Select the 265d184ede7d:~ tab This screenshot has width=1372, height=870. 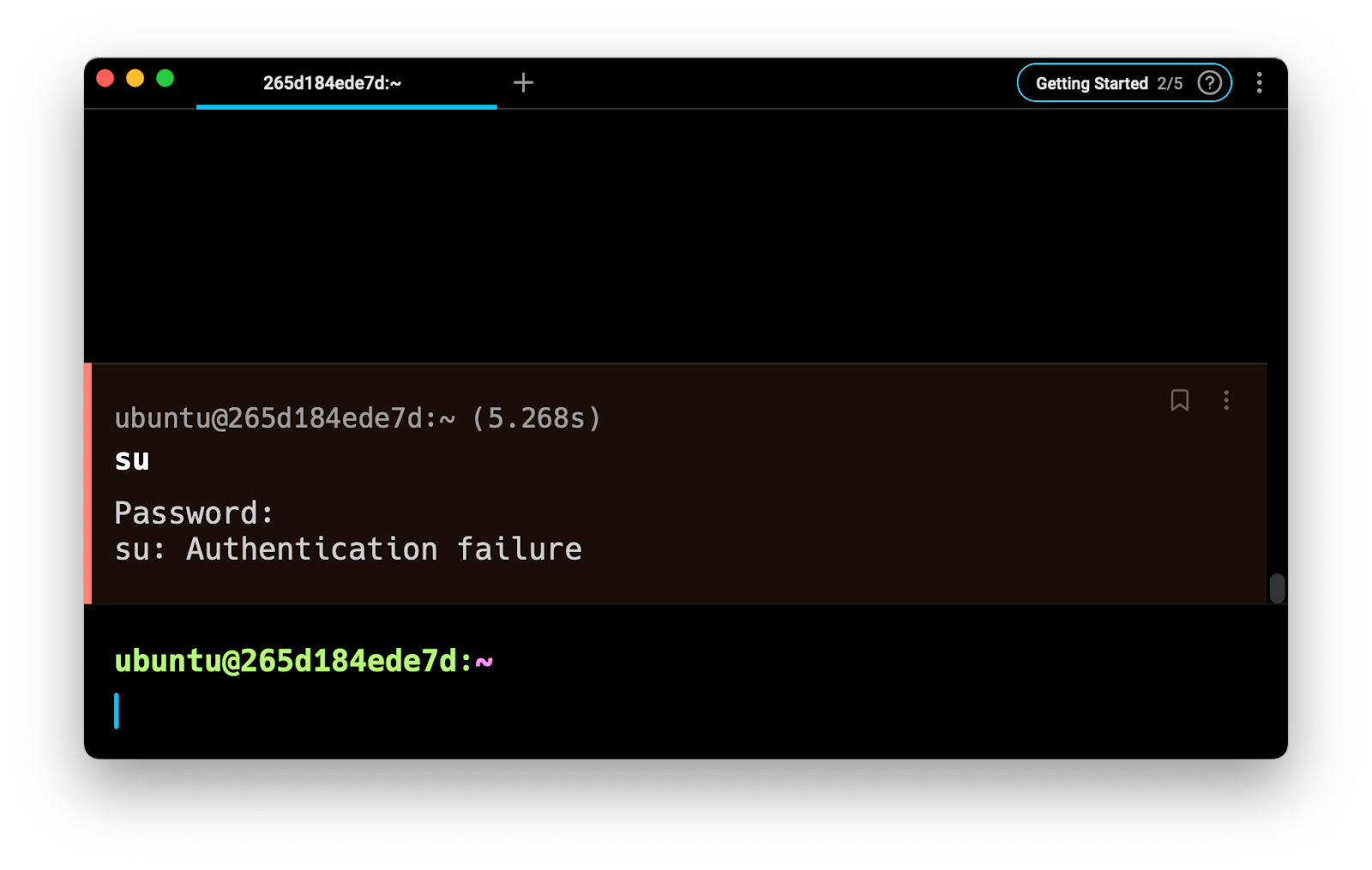[333, 83]
